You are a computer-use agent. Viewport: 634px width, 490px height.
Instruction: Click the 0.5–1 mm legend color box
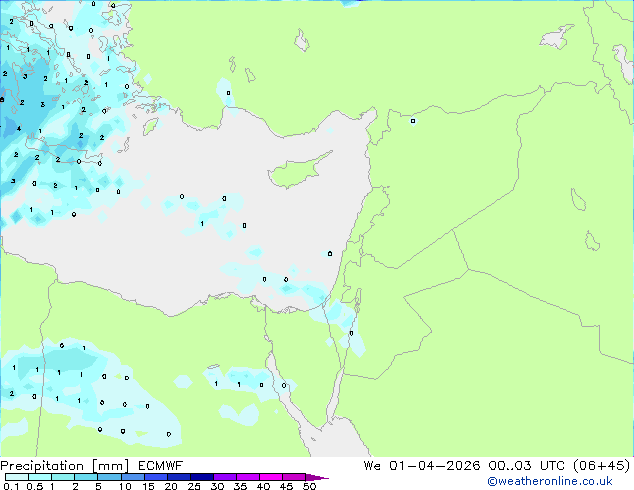pos(40,477)
